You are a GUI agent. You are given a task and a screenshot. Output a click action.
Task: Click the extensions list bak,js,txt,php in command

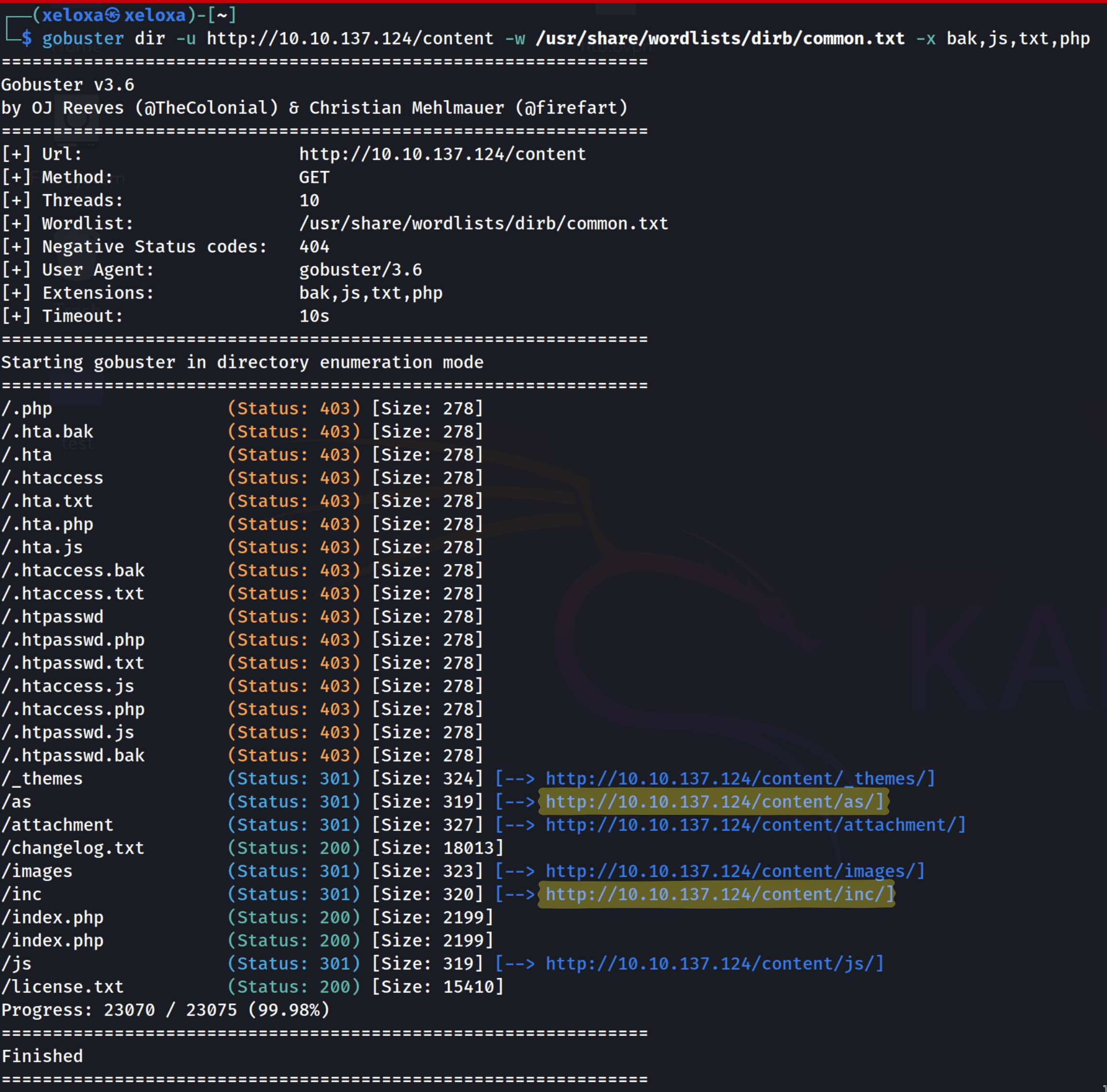pyautogui.click(x=1017, y=39)
